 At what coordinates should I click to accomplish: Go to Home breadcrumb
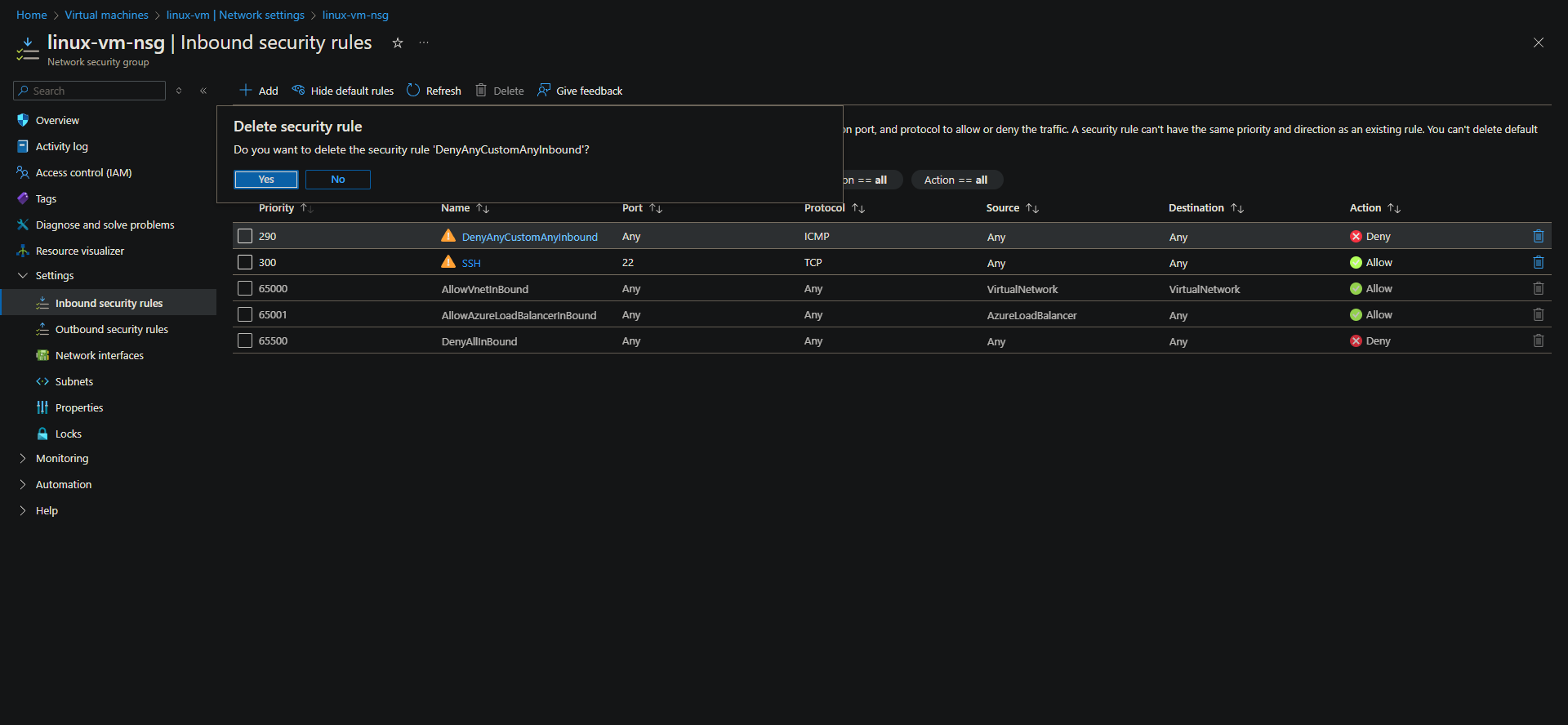(32, 16)
